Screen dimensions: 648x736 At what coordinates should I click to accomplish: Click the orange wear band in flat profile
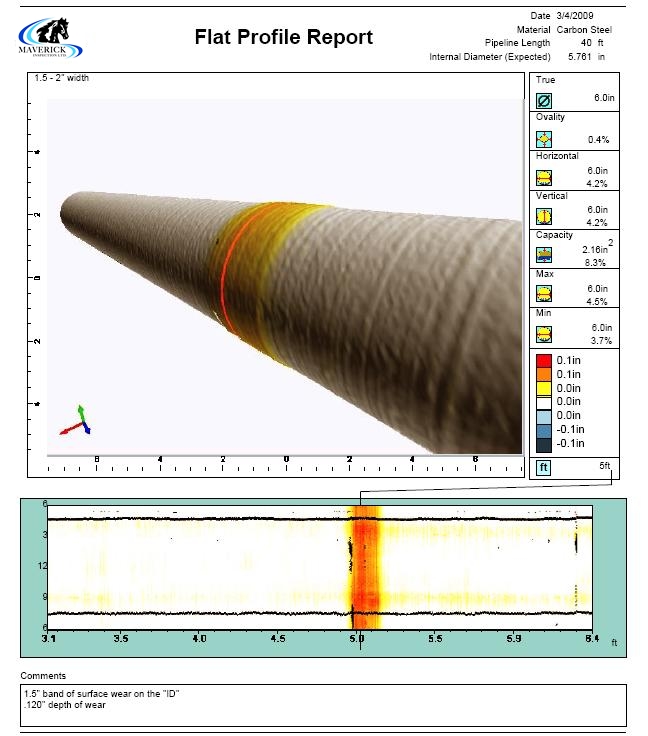coord(365,567)
